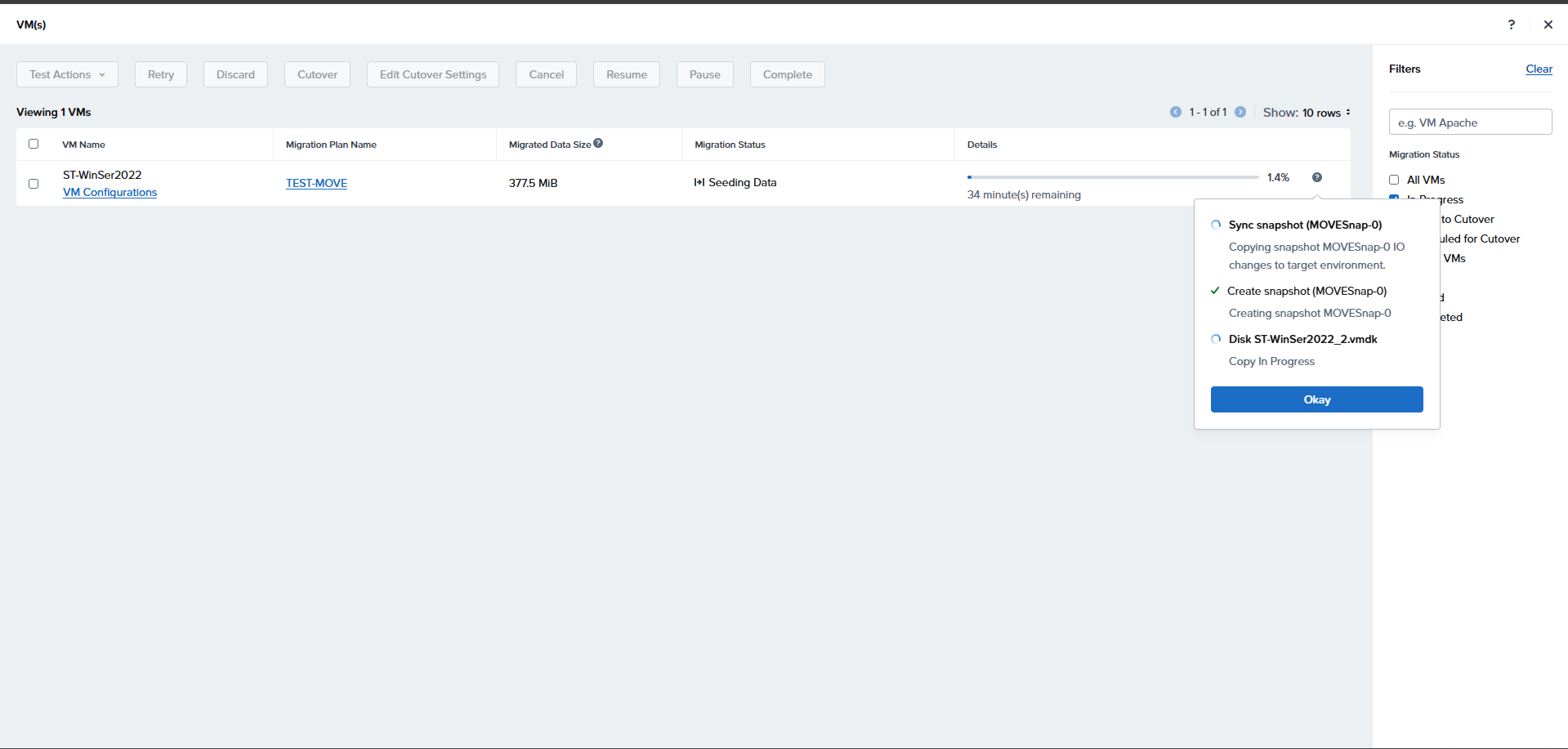The image size is (1568, 749).
Task: Click the Details column header
Action: (982, 145)
